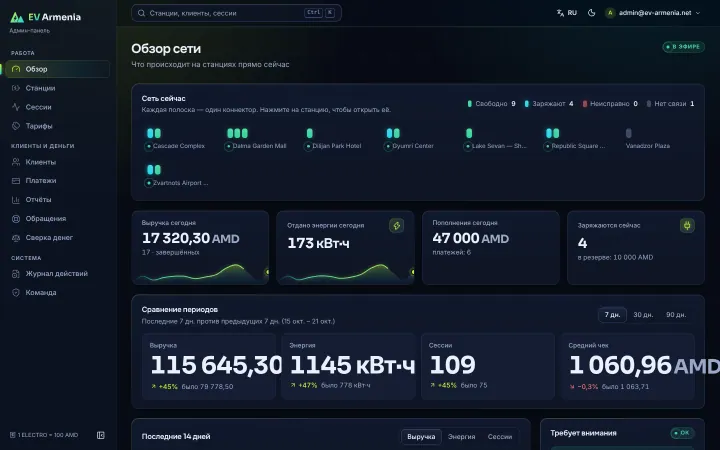Switch chart to Сессии tab
The height and width of the screenshot is (450, 720).
pos(500,437)
